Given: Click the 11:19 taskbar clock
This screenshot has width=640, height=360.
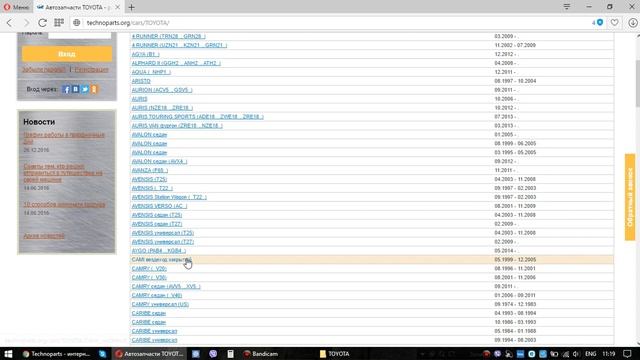Looking at the screenshot, I should [x=609, y=354].
